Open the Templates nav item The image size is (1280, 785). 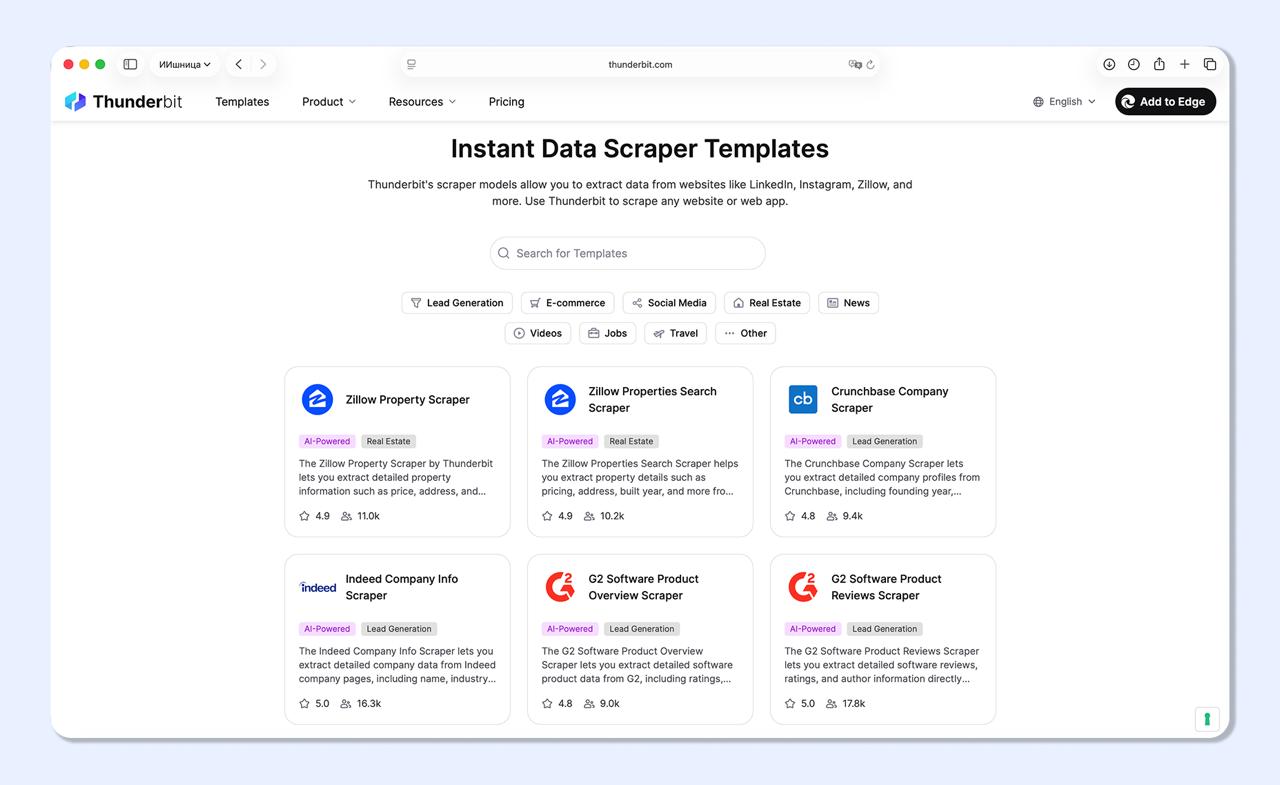(242, 102)
